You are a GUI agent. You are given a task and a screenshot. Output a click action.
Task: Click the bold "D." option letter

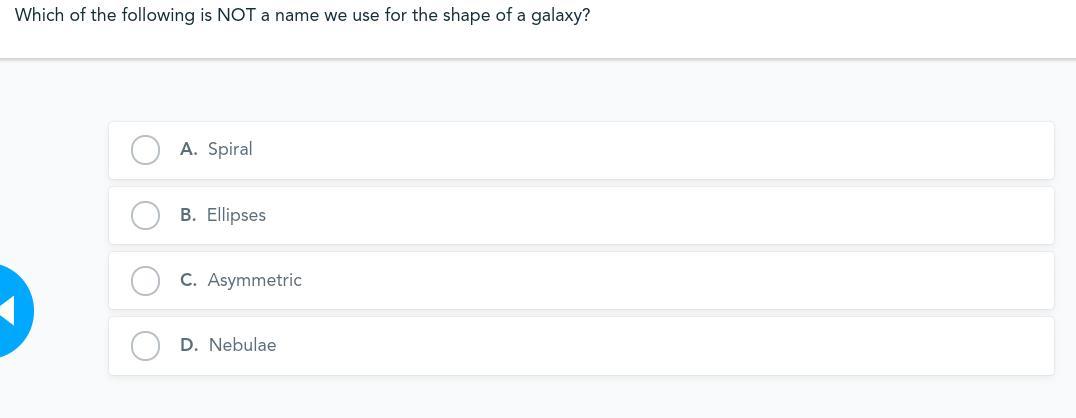tap(189, 345)
